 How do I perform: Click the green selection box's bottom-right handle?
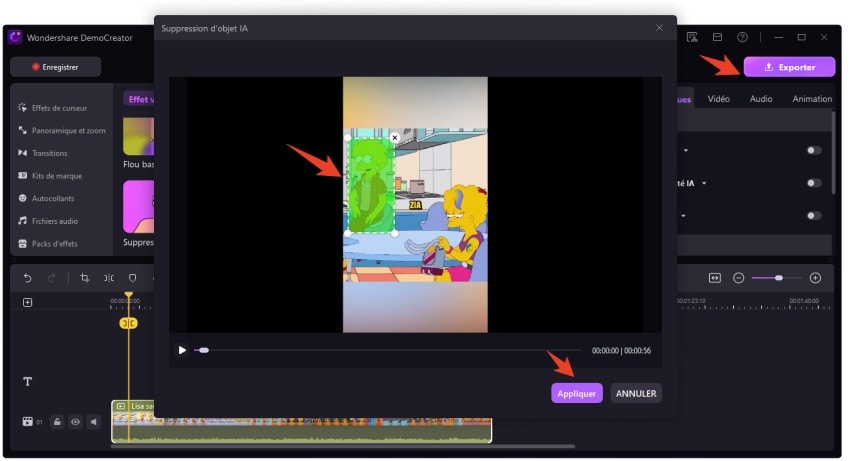[x=395, y=233]
